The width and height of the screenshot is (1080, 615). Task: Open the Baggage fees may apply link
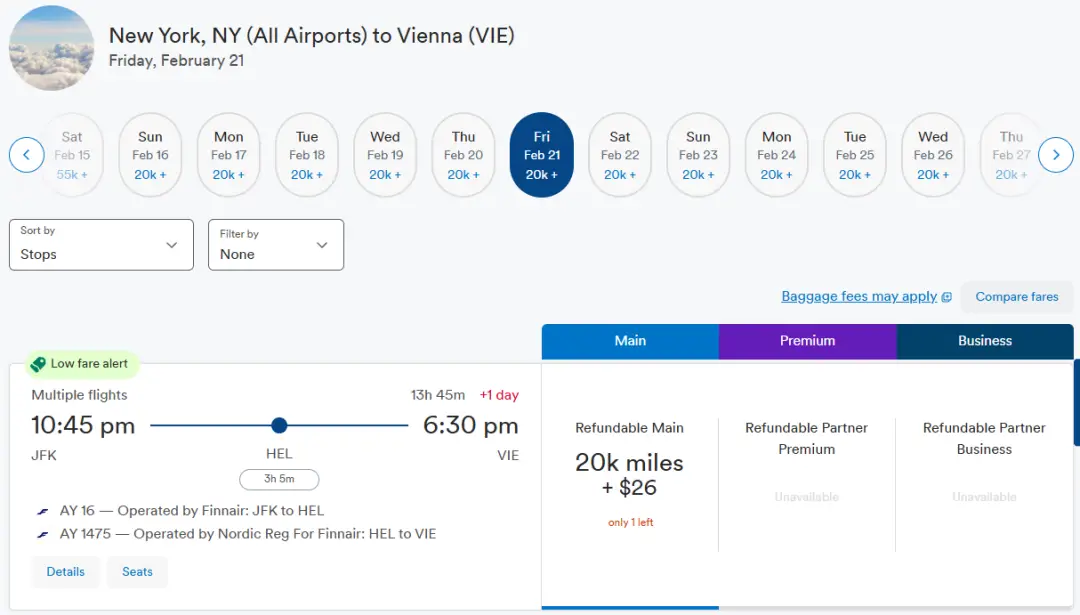(x=859, y=297)
